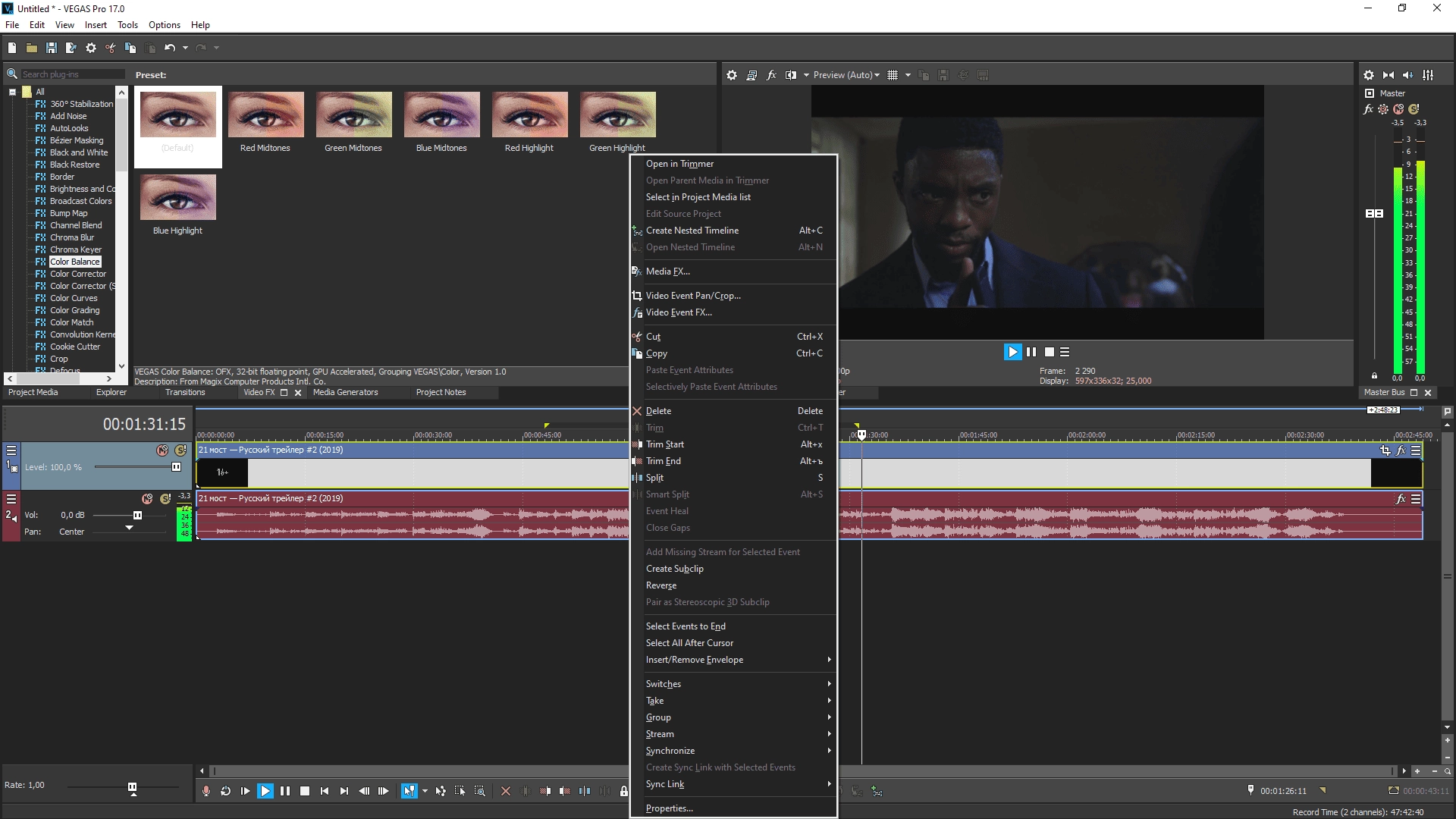Solo the video track 1

[x=180, y=450]
